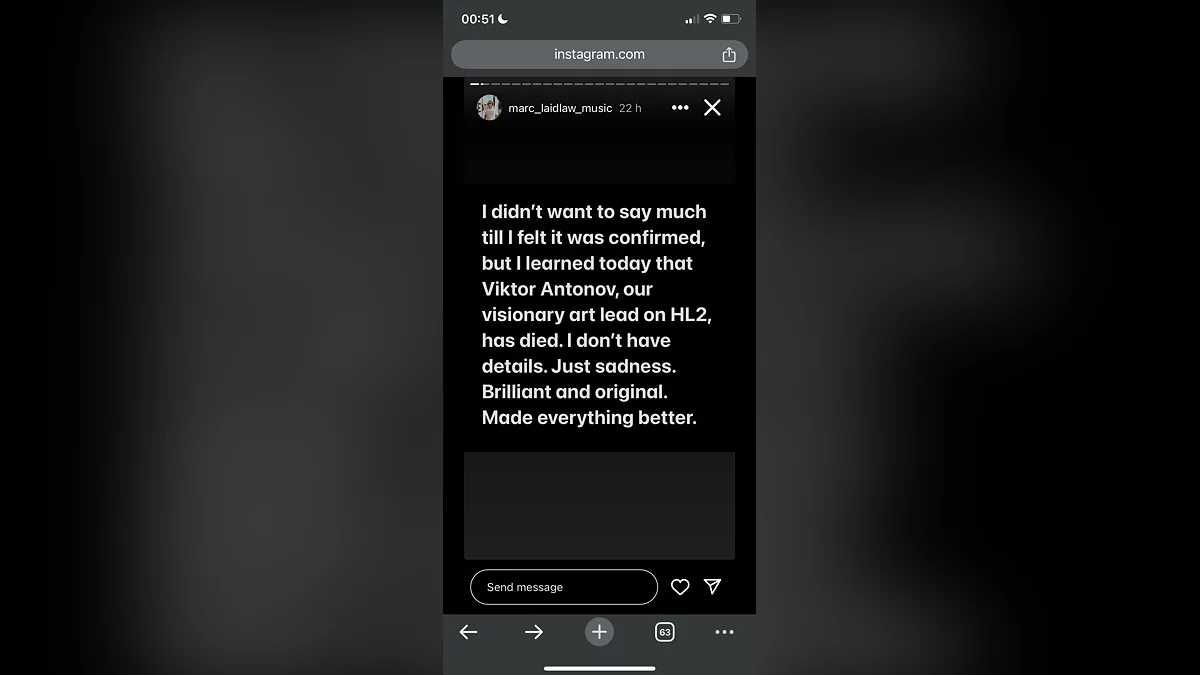
Task: Open story options three-dot menu
Action: (x=680, y=108)
